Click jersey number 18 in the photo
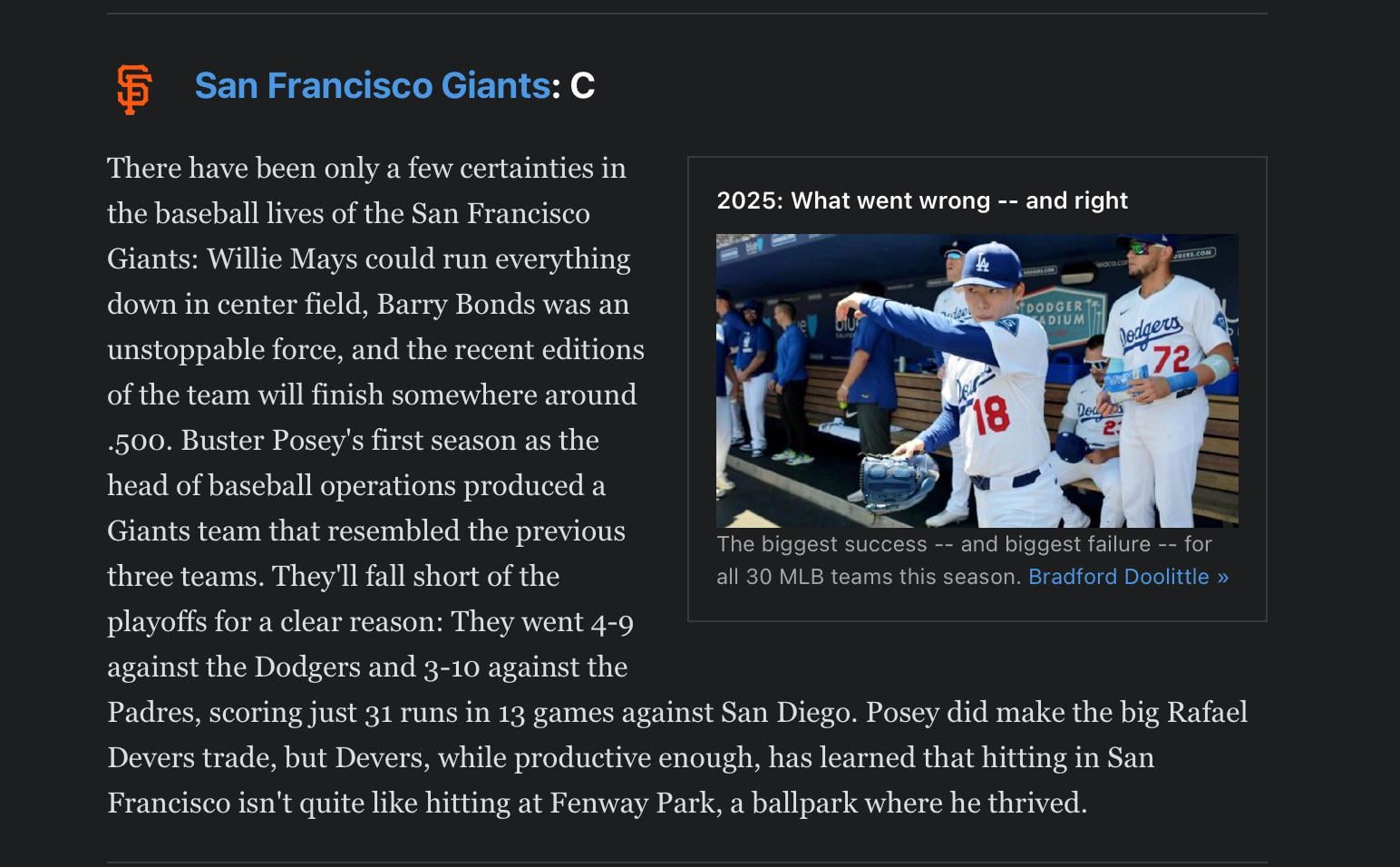Image resolution: width=1400 pixels, height=867 pixels. pyautogui.click(x=990, y=414)
